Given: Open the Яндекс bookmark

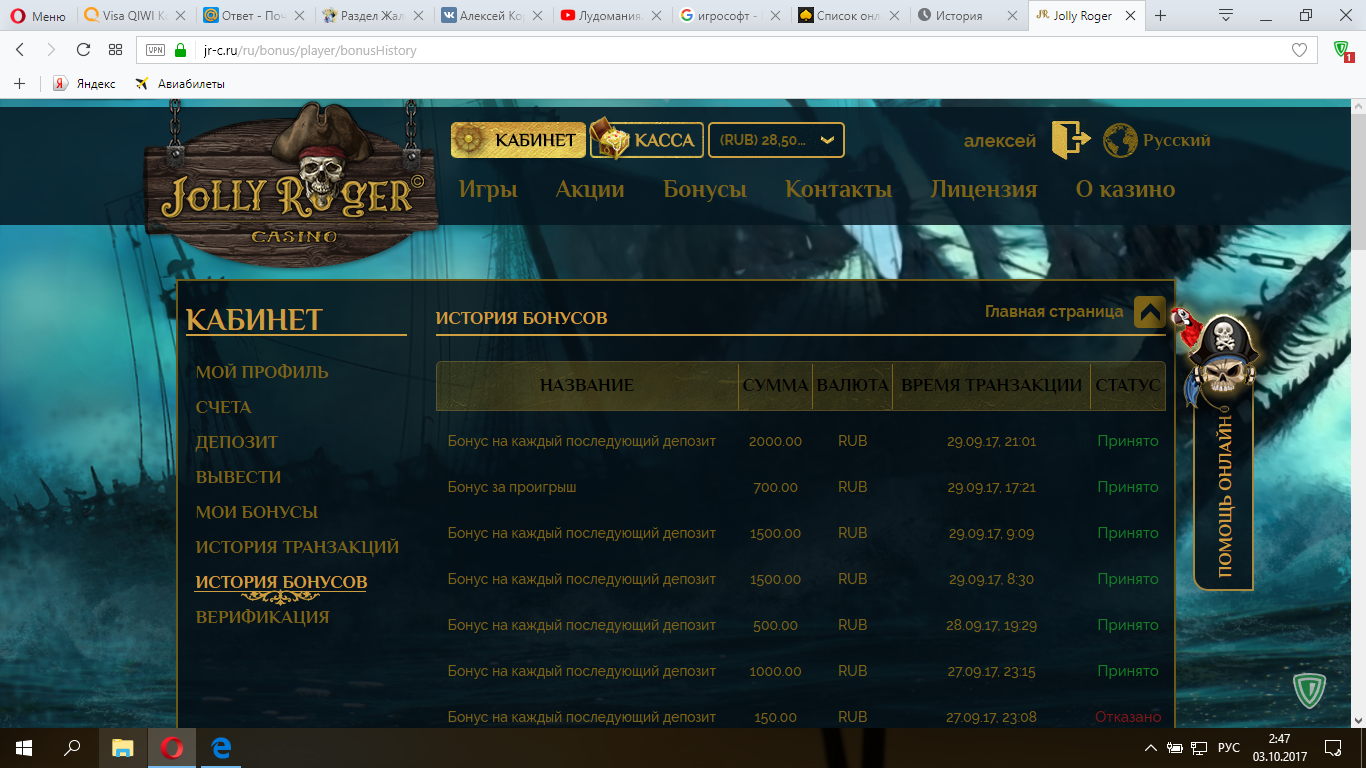Looking at the screenshot, I should (x=85, y=84).
